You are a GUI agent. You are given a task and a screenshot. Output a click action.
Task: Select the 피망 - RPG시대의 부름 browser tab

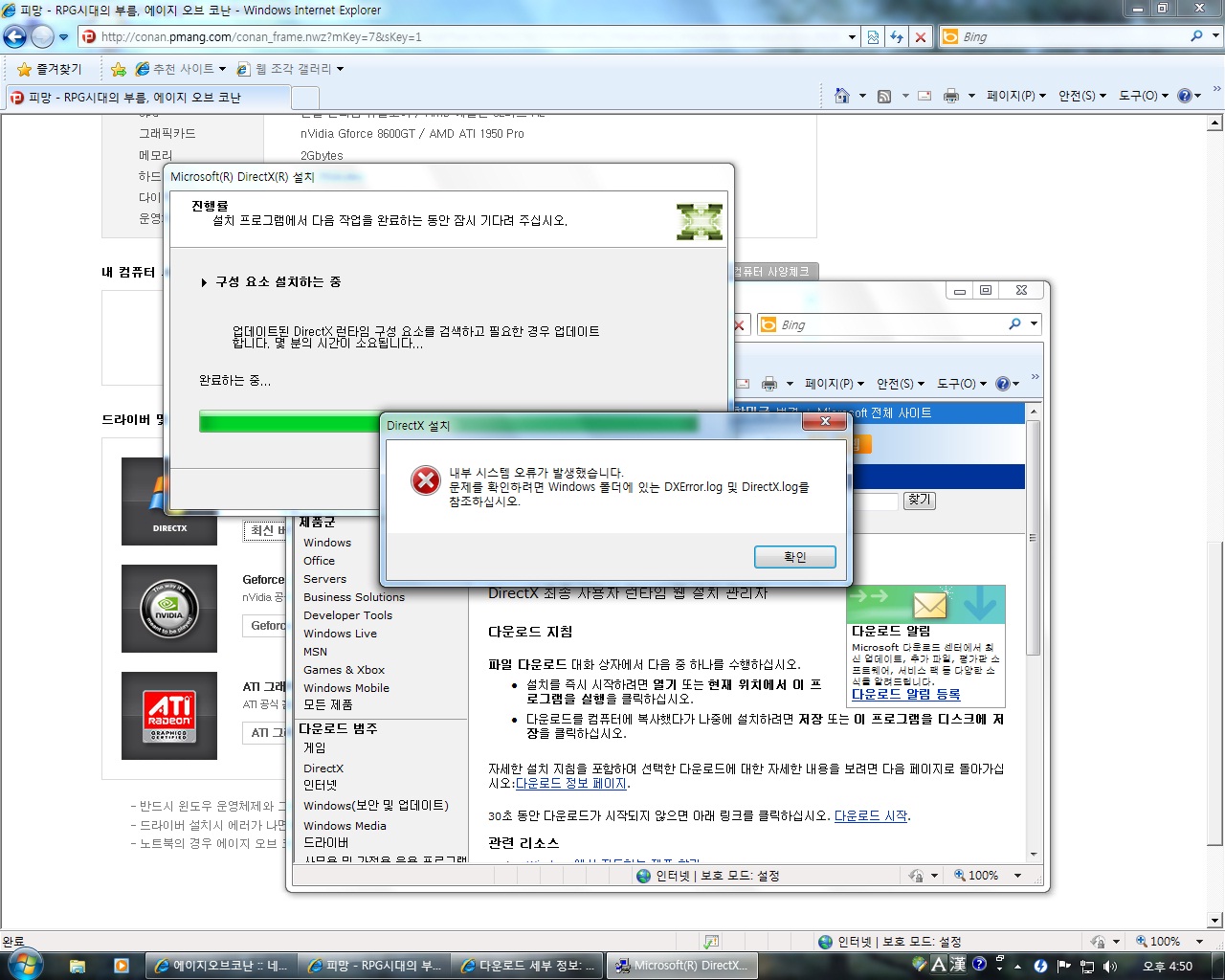[147, 98]
